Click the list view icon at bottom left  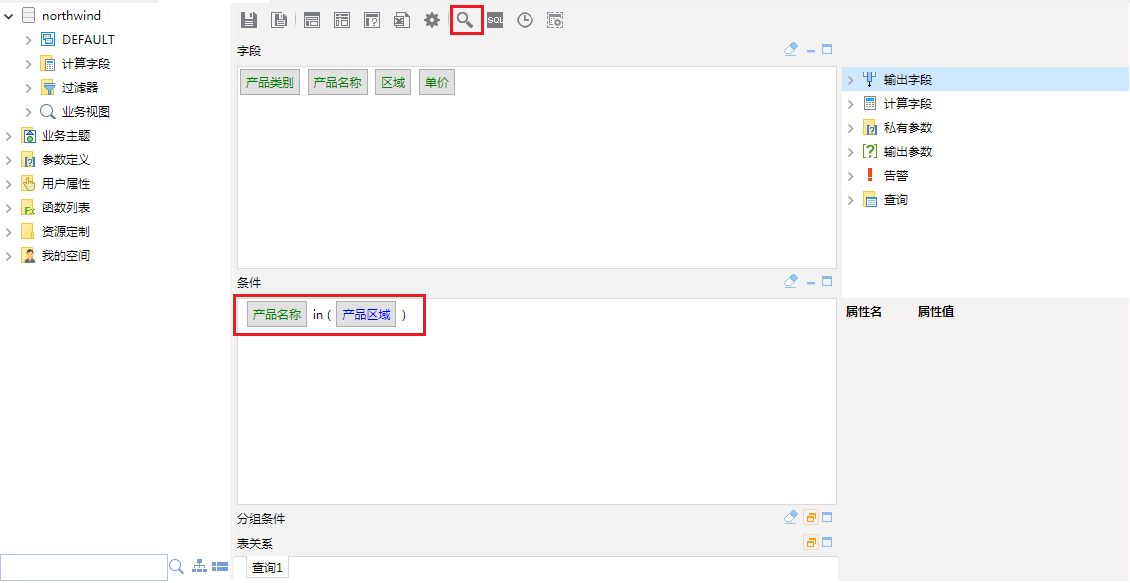(220, 566)
